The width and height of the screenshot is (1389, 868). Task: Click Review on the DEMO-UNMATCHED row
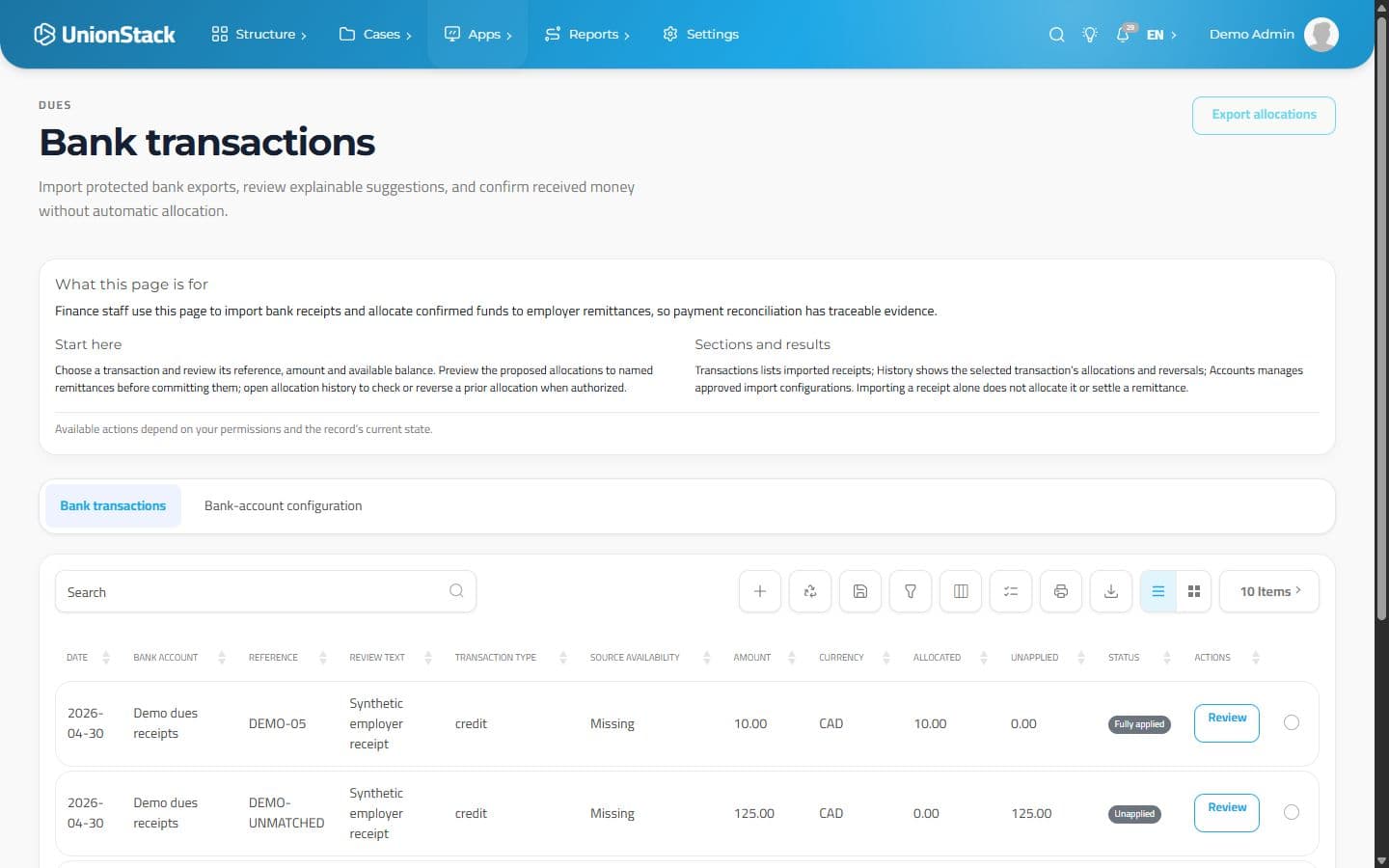[1227, 812]
